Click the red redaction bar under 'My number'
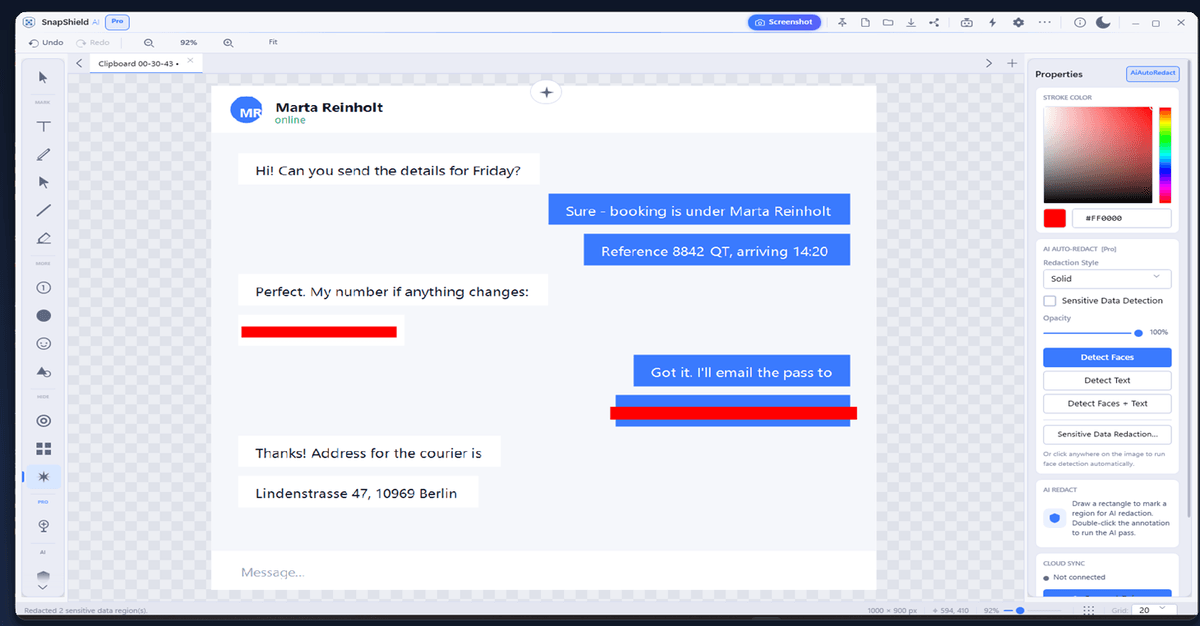The height and width of the screenshot is (626, 1200). coord(319,332)
